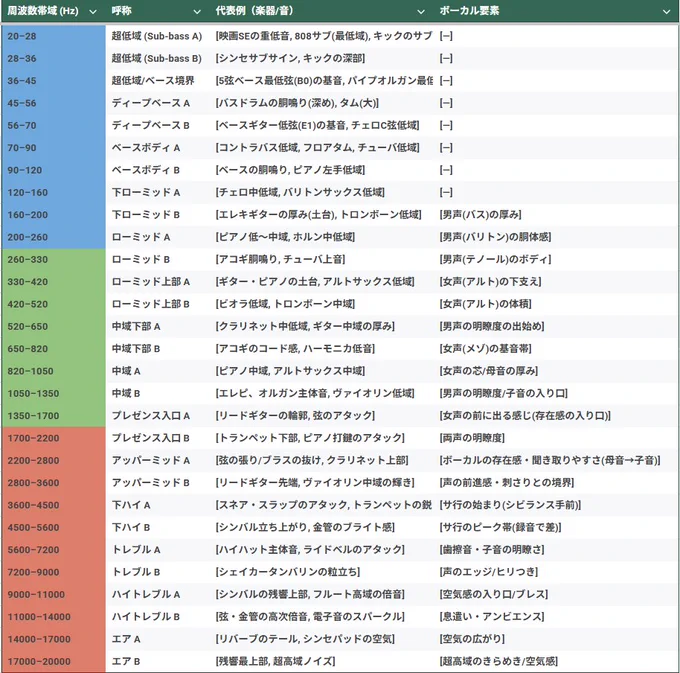
Task: Click the 中域 A cell
Action: click(x=158, y=371)
